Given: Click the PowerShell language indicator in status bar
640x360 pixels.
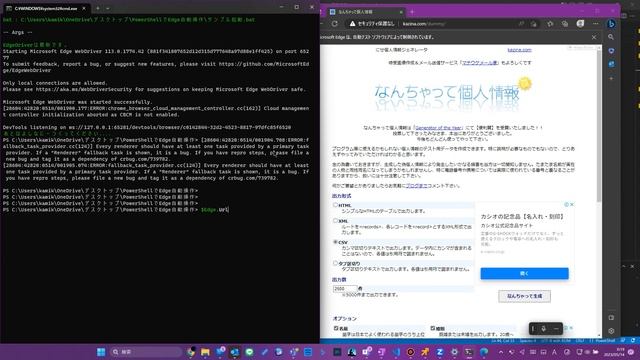Looking at the screenshot, I should pyautogui.click(x=604, y=340).
